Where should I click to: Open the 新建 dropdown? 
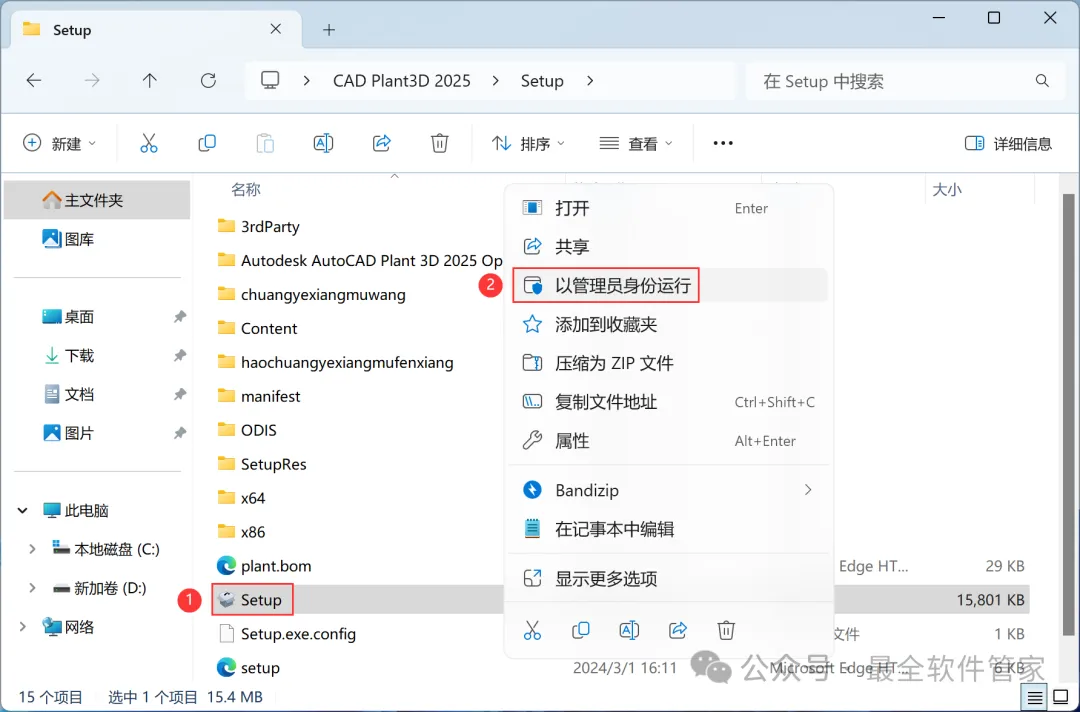click(x=59, y=143)
